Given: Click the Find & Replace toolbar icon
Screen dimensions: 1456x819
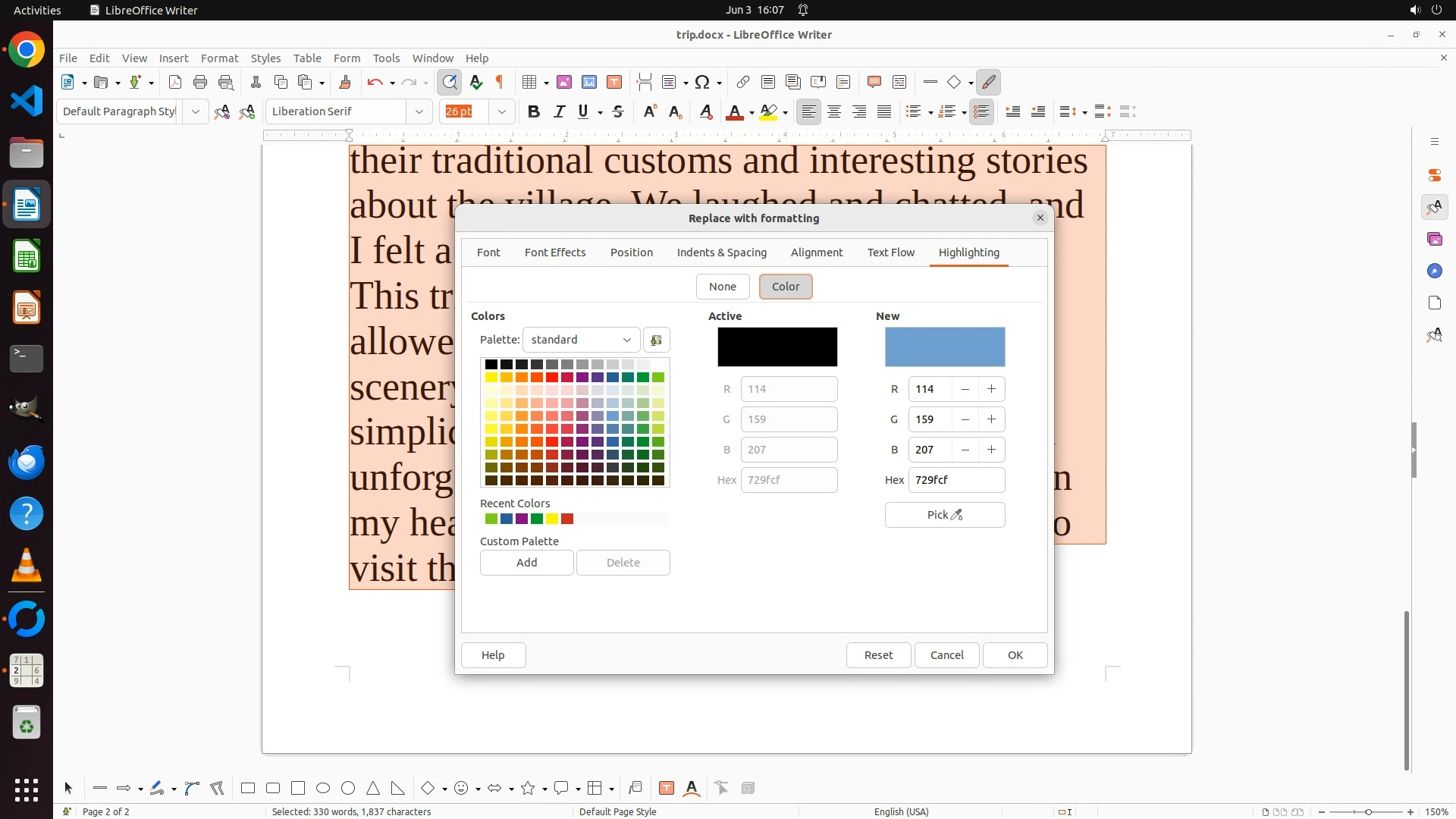Looking at the screenshot, I should point(450,82).
